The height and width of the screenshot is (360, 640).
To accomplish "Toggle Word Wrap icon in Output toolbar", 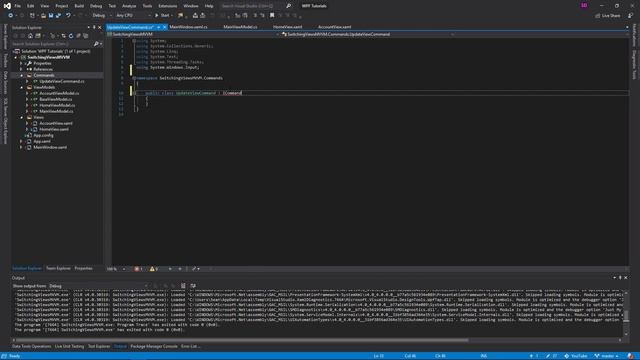I will [x=193, y=286].
